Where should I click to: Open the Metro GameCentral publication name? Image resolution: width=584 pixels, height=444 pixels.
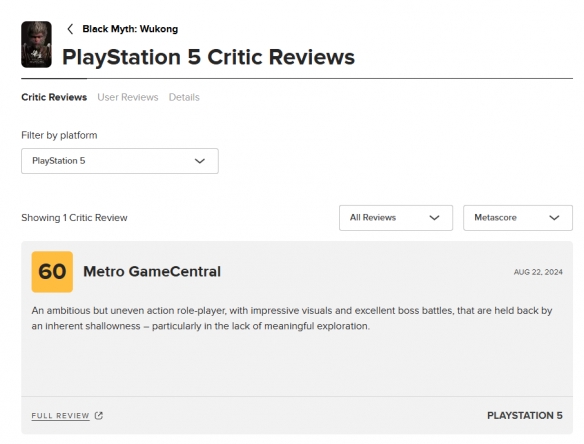pyautogui.click(x=152, y=272)
